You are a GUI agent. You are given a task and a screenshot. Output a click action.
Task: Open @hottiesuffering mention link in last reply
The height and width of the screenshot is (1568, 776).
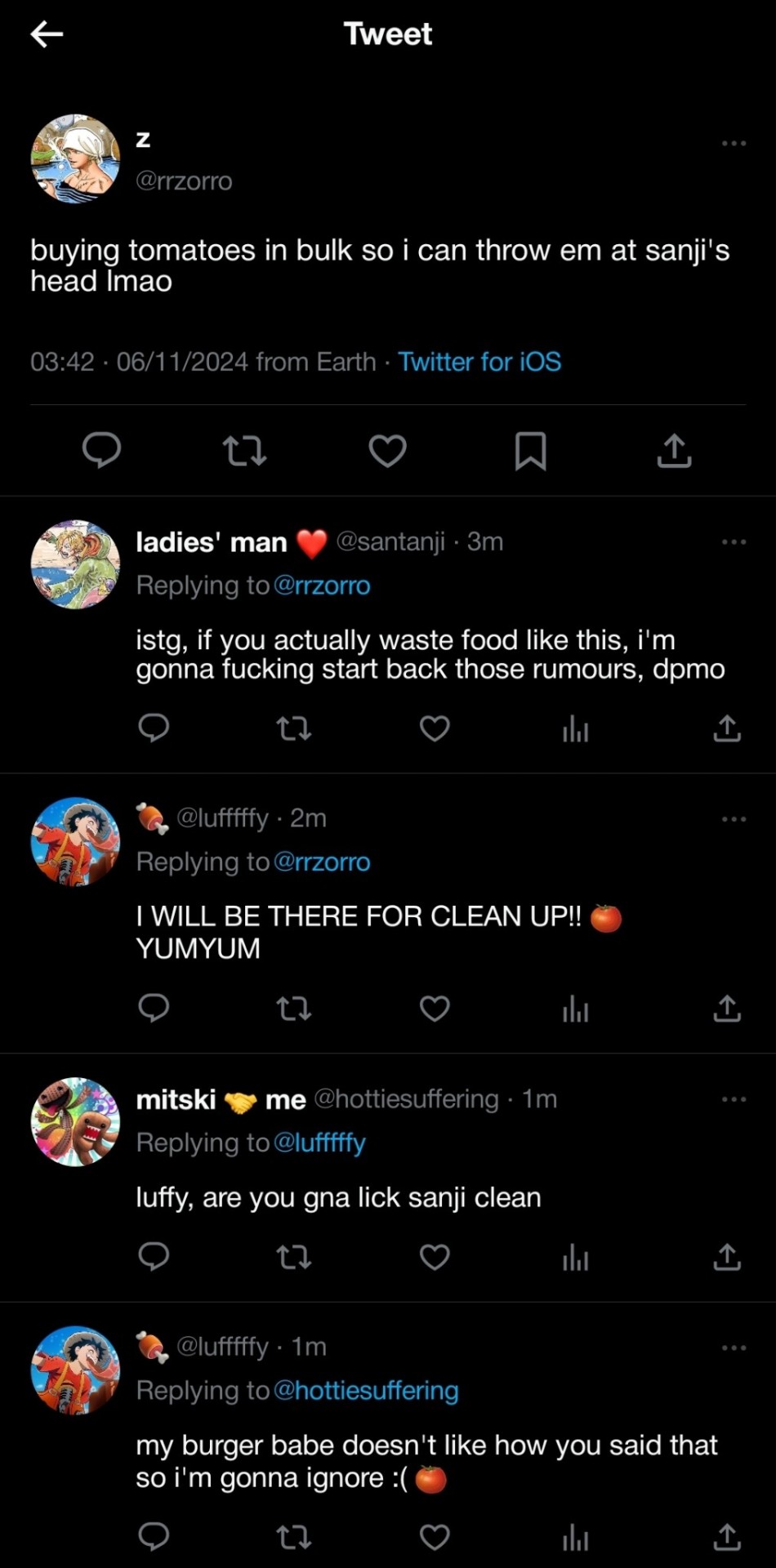[366, 1391]
